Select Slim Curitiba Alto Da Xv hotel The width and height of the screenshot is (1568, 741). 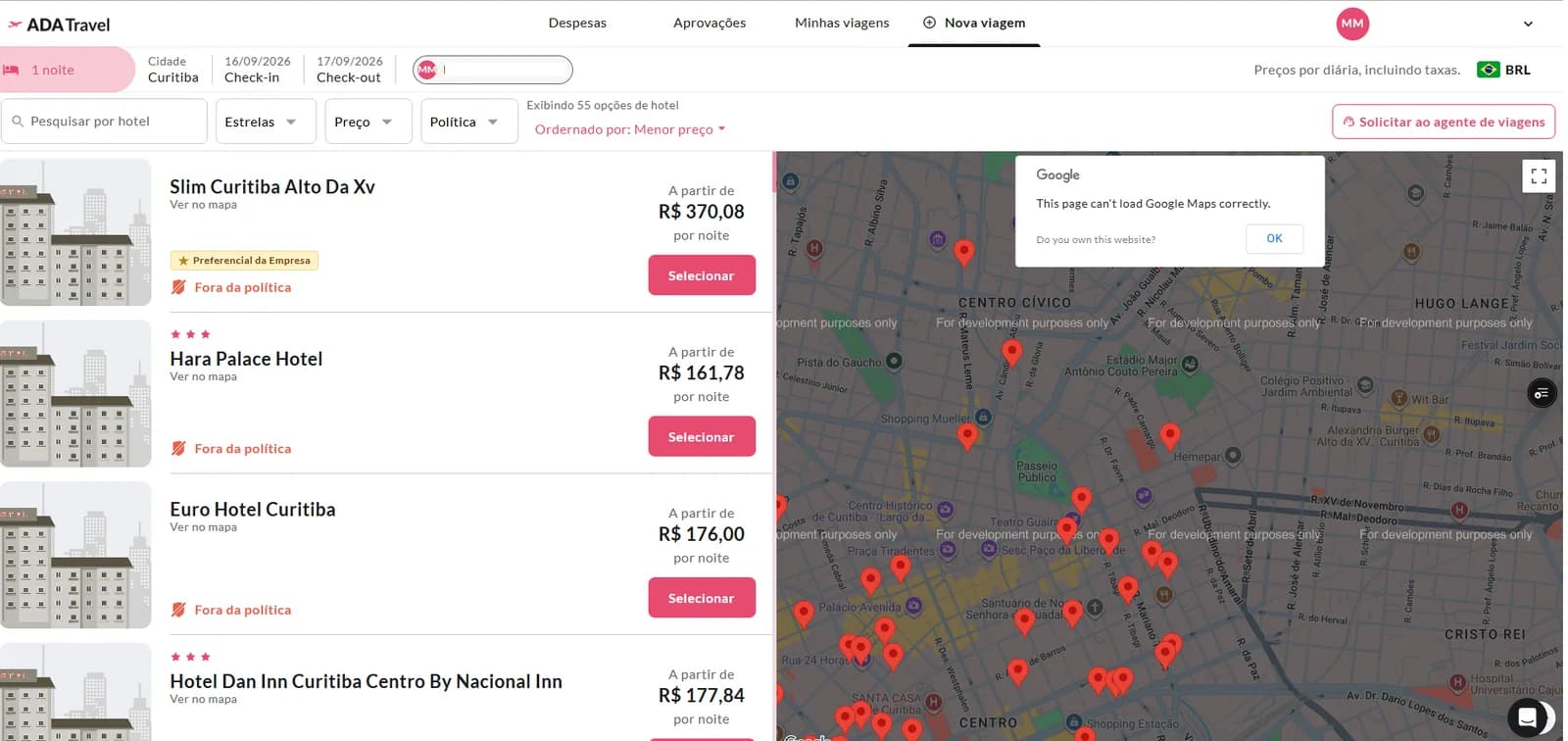[x=702, y=275]
